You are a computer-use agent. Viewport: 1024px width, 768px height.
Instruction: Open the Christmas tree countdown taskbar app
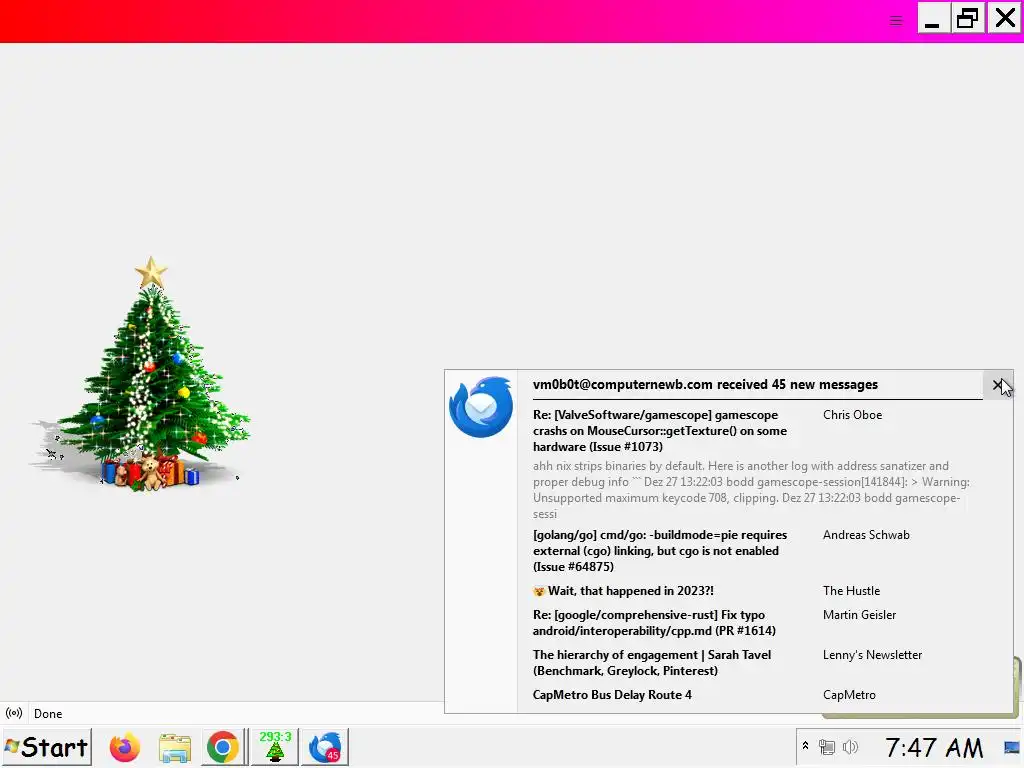tap(275, 747)
